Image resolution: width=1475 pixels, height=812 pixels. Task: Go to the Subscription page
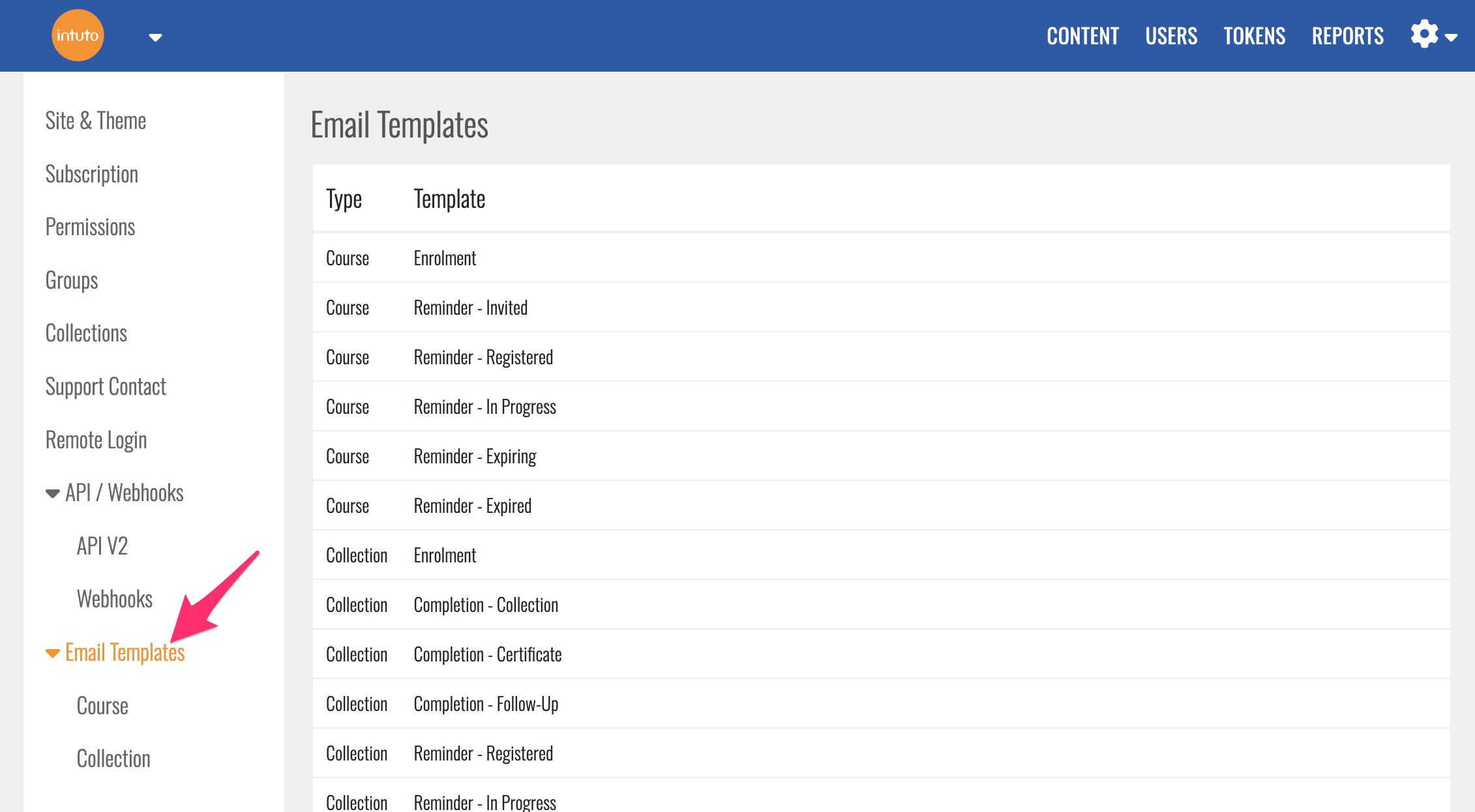(92, 174)
